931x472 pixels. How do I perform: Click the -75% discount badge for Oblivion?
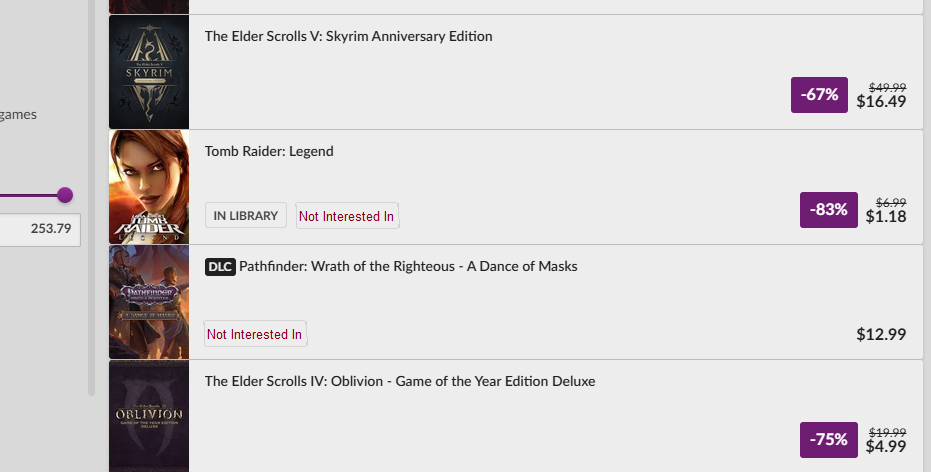click(828, 439)
